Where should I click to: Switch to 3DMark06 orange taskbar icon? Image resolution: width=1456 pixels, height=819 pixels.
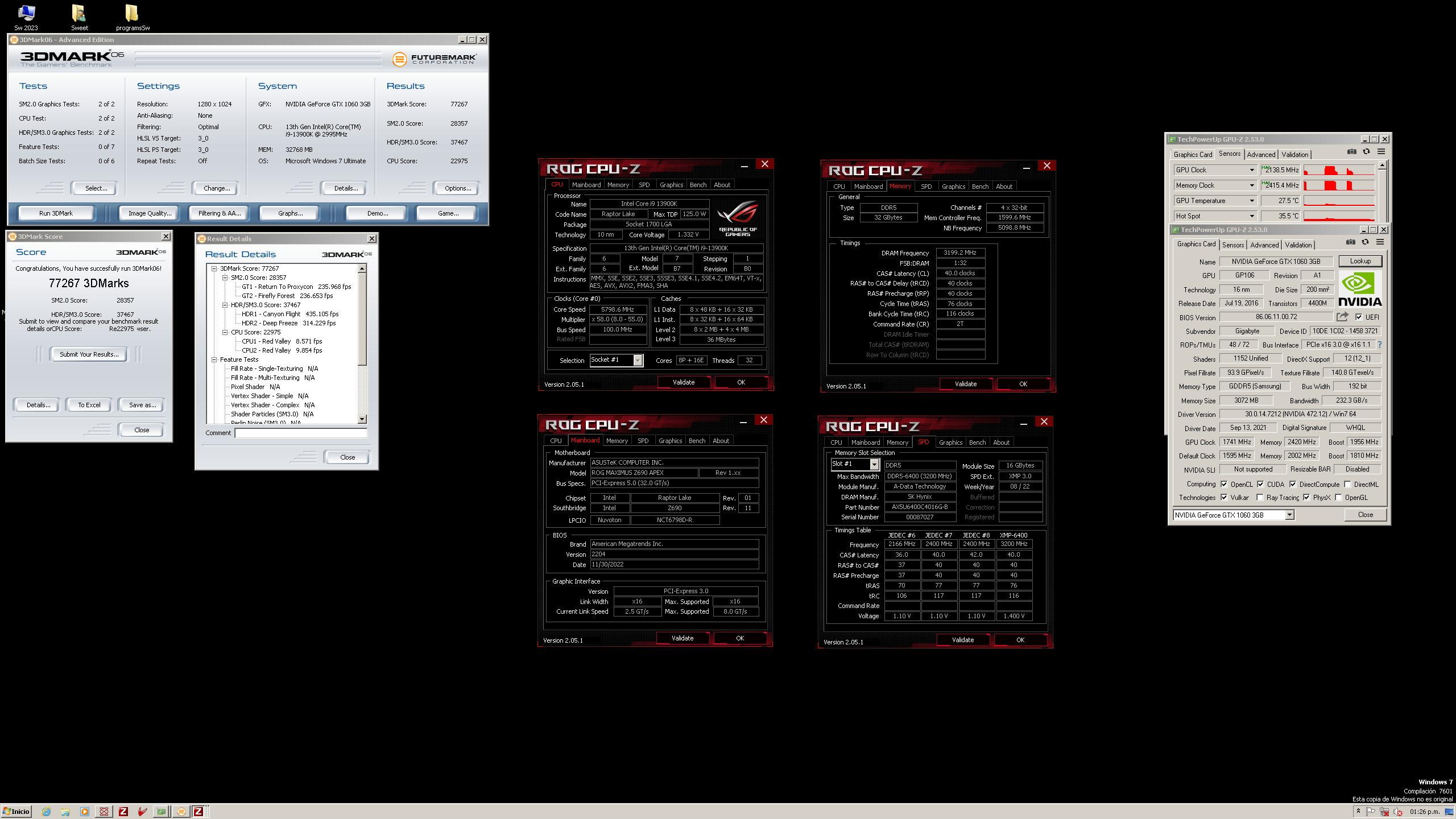[181, 812]
